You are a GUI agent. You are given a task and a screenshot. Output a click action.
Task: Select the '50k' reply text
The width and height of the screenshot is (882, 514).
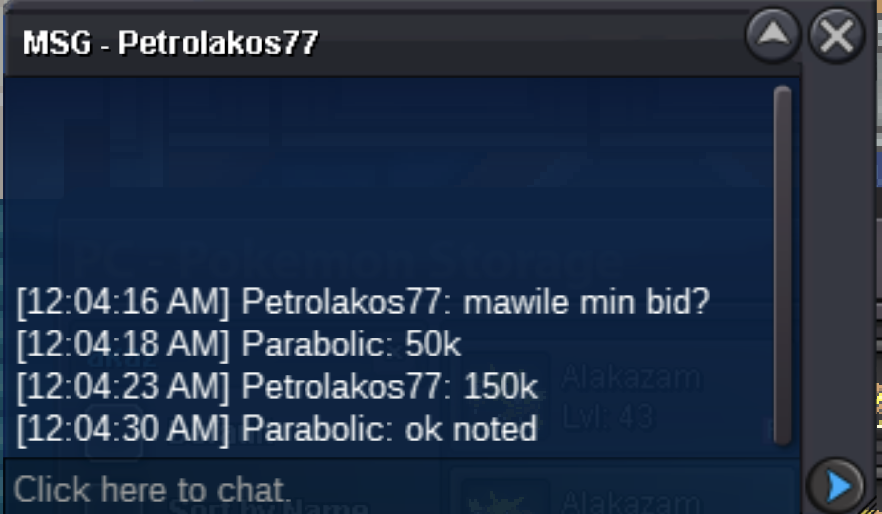pos(433,344)
